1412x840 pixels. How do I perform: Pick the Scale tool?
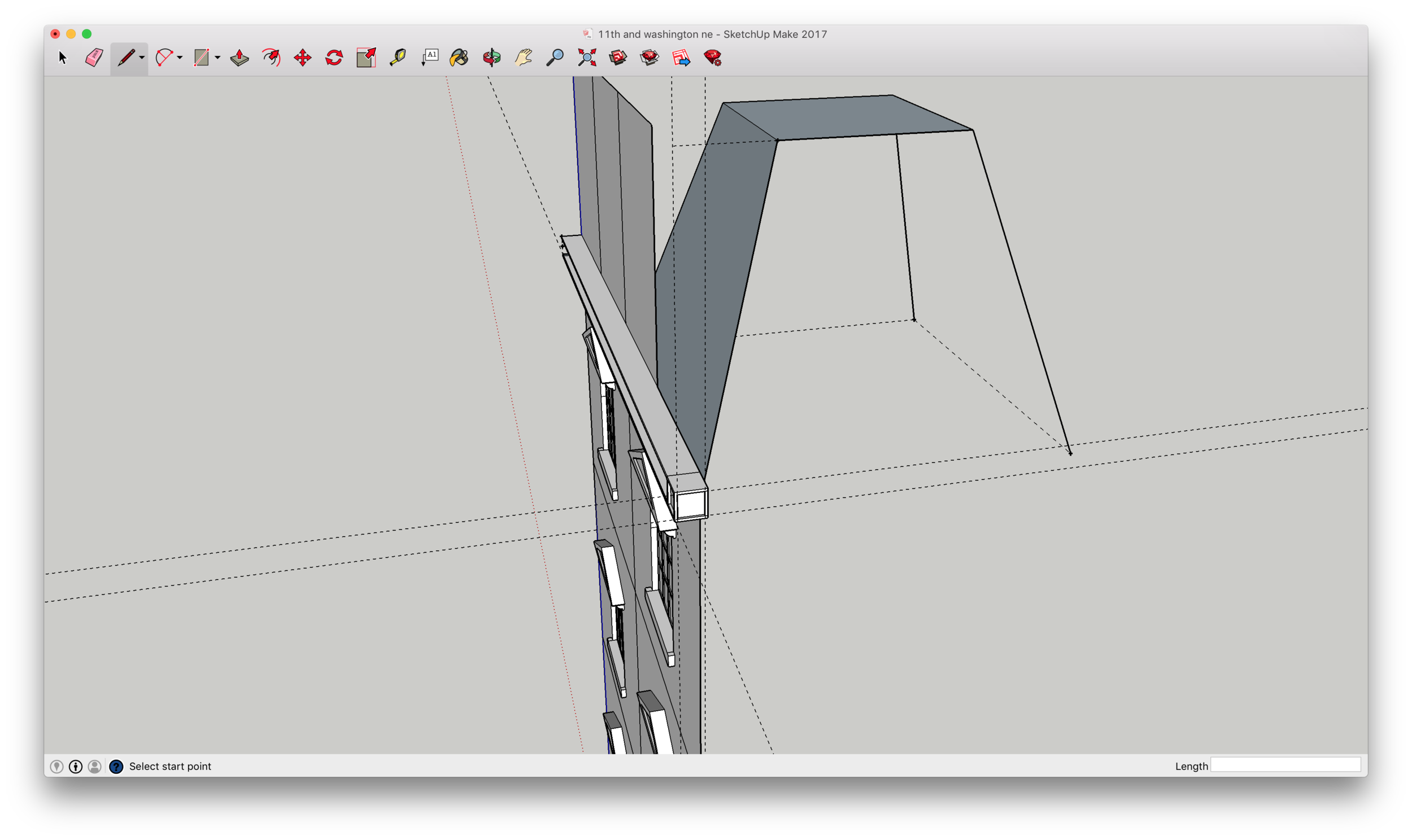367,58
